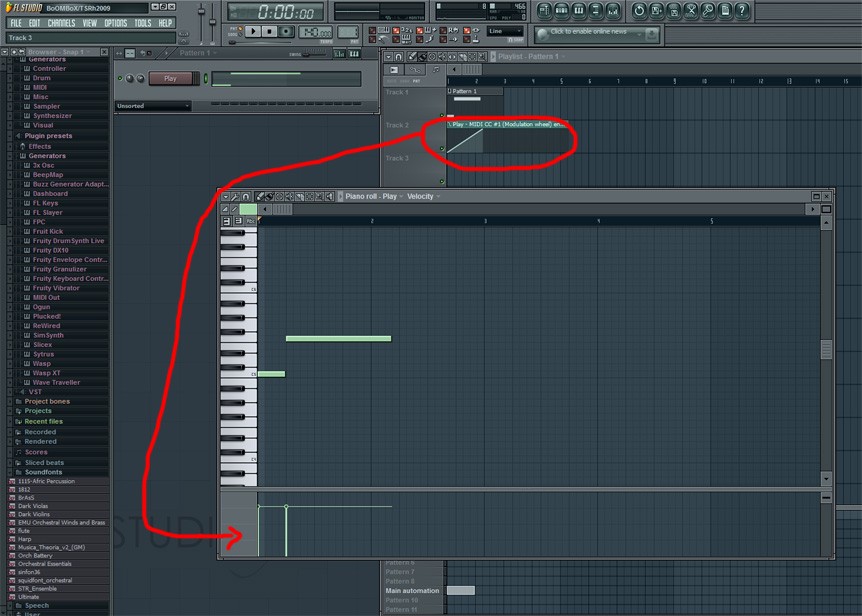Open the CHANNELS menu

pyautogui.click(x=61, y=23)
